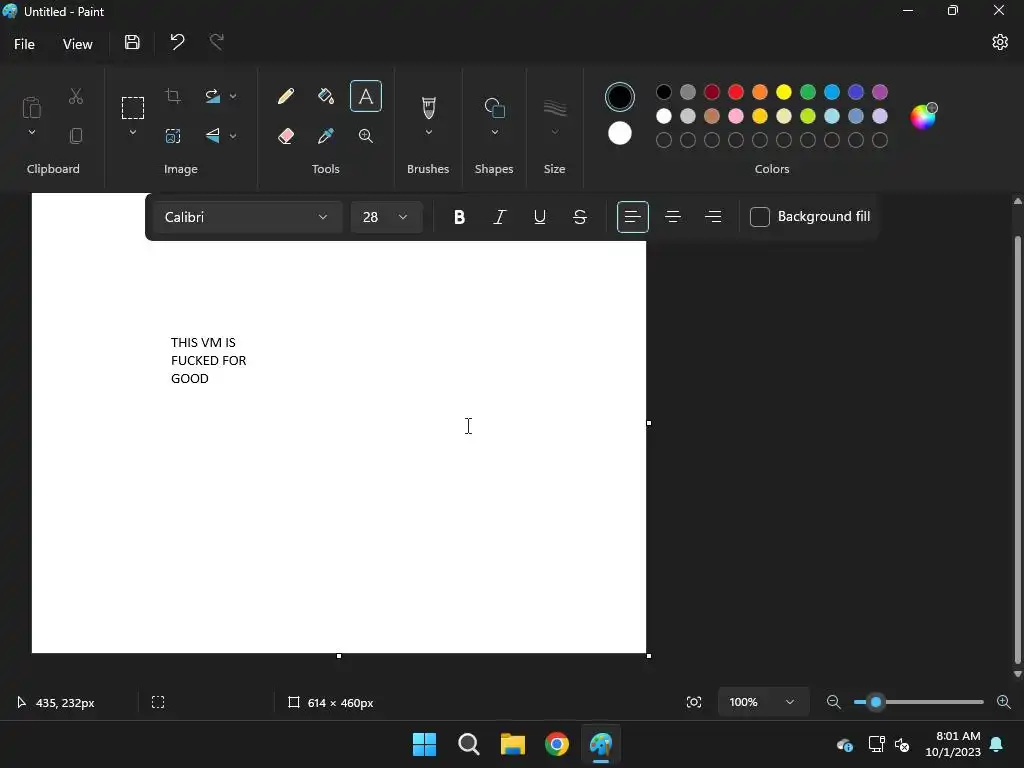Click the line Size icon
Image resolution: width=1024 pixels, height=768 pixels.
(x=554, y=108)
